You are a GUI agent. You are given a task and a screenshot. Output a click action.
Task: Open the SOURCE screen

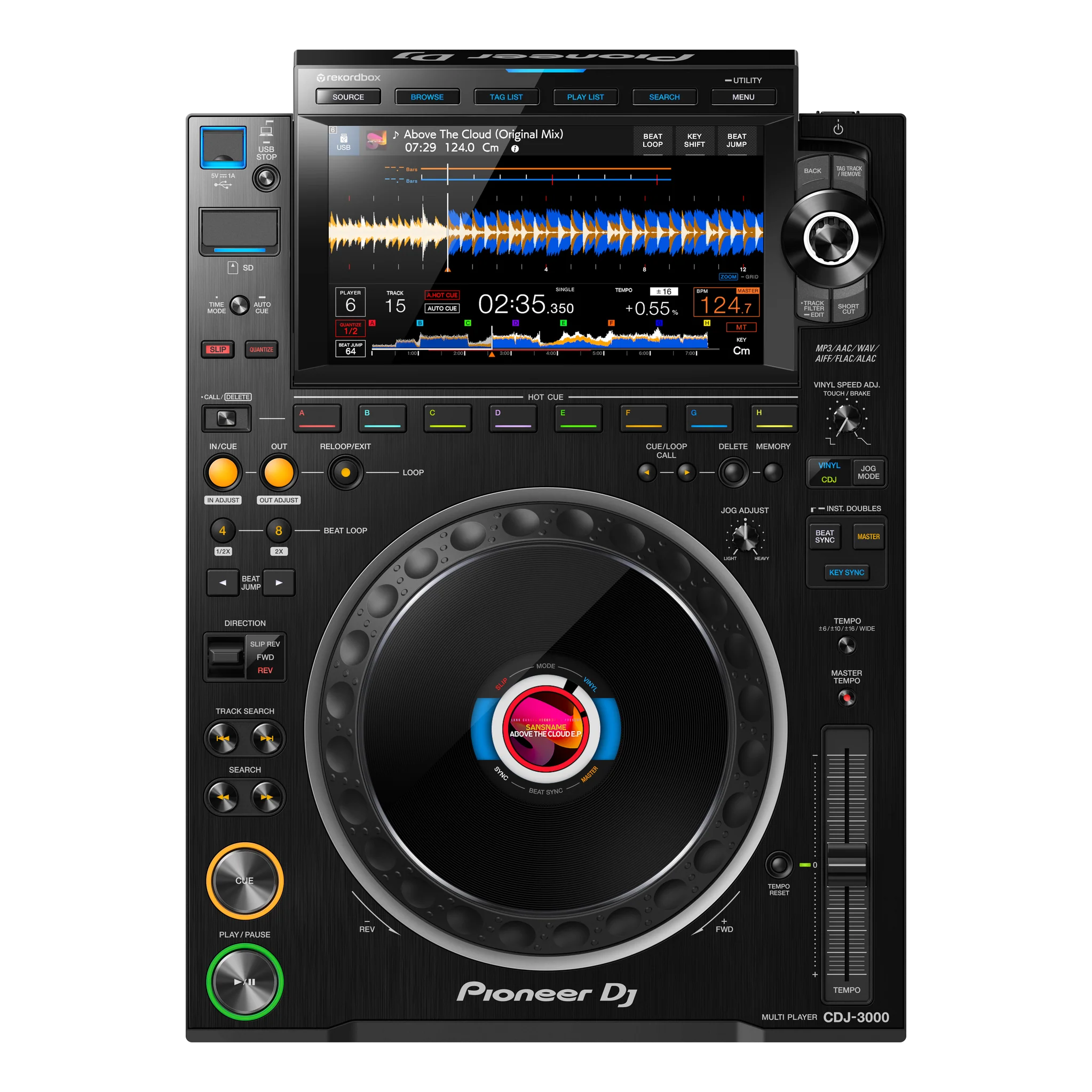click(x=348, y=97)
